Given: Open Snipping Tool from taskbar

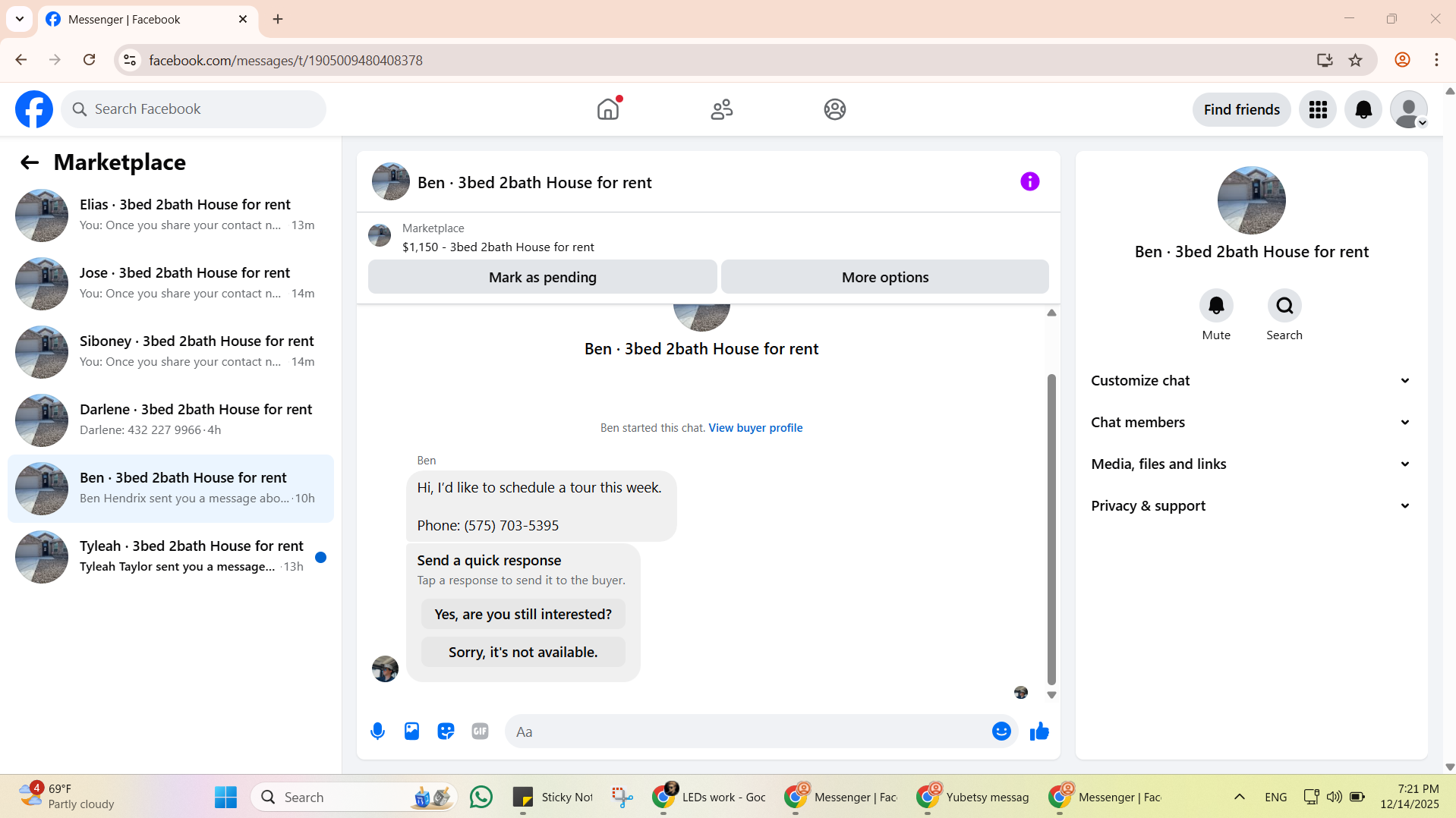Looking at the screenshot, I should [622, 797].
